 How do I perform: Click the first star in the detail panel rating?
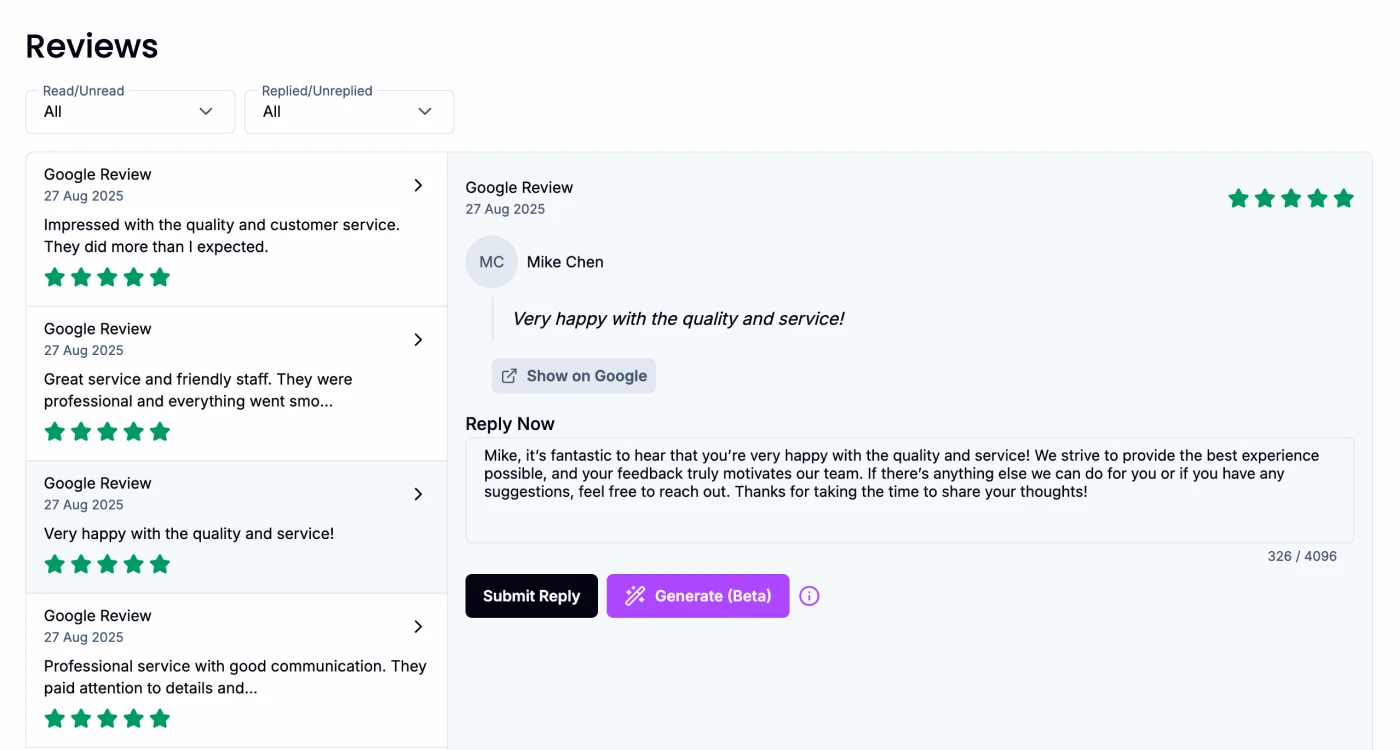pyautogui.click(x=1238, y=198)
